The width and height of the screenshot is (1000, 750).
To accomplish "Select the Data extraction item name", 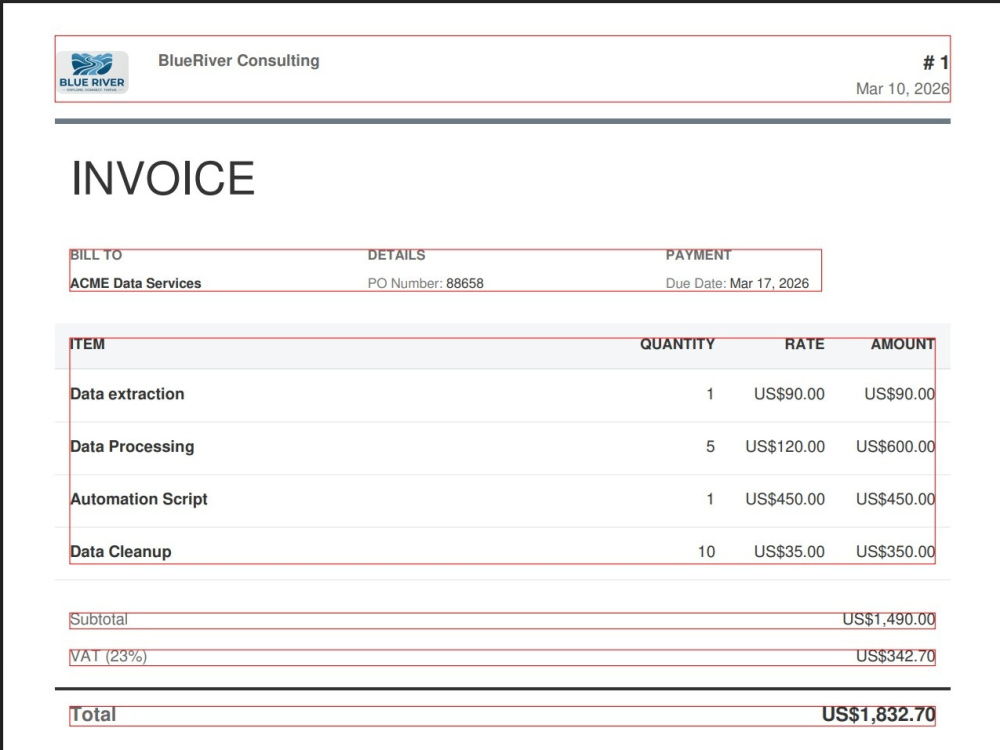I will point(128,394).
